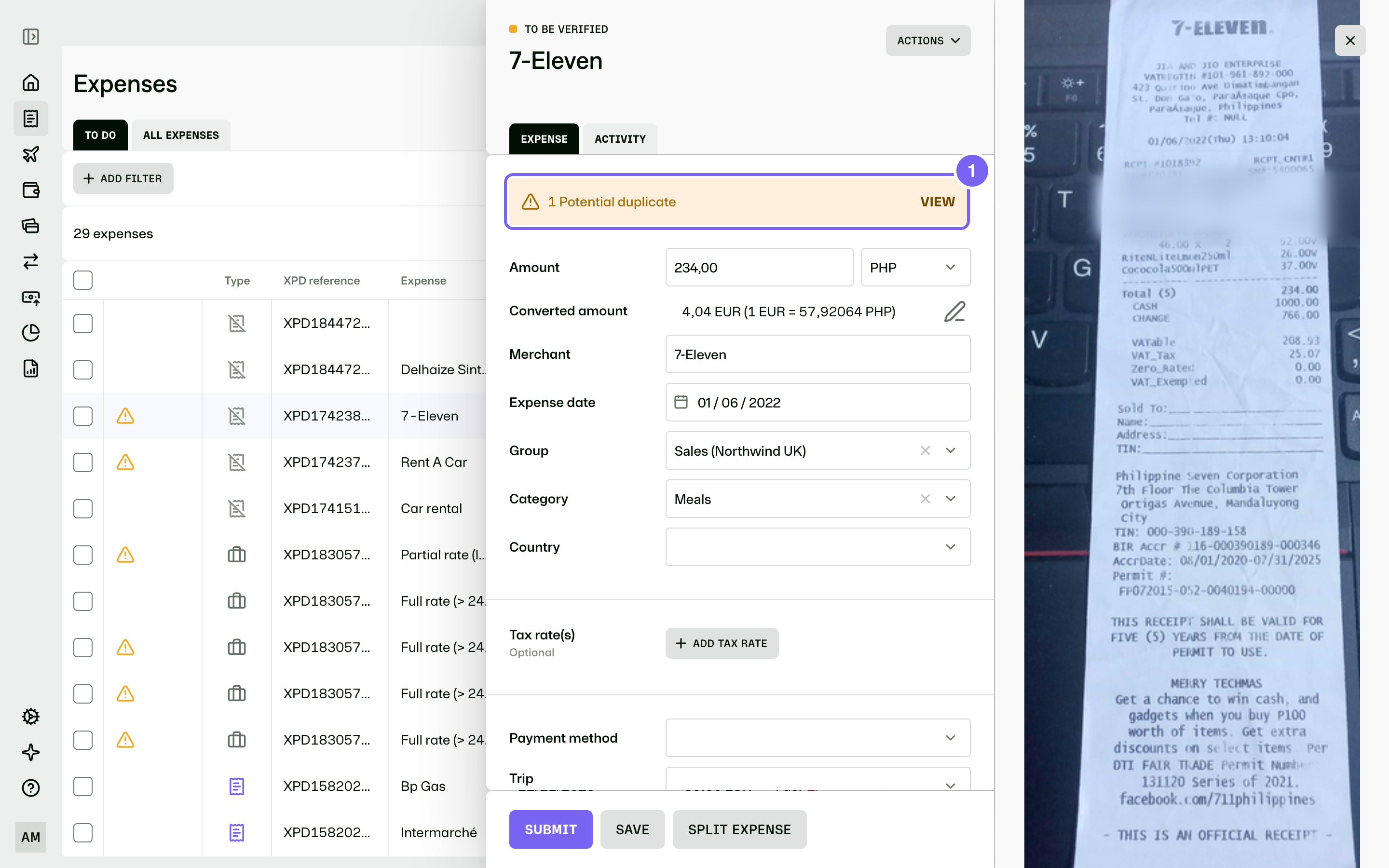Open the transfer arrows icon in sidebar
Viewport: 1389px width, 868px height.
point(31,261)
